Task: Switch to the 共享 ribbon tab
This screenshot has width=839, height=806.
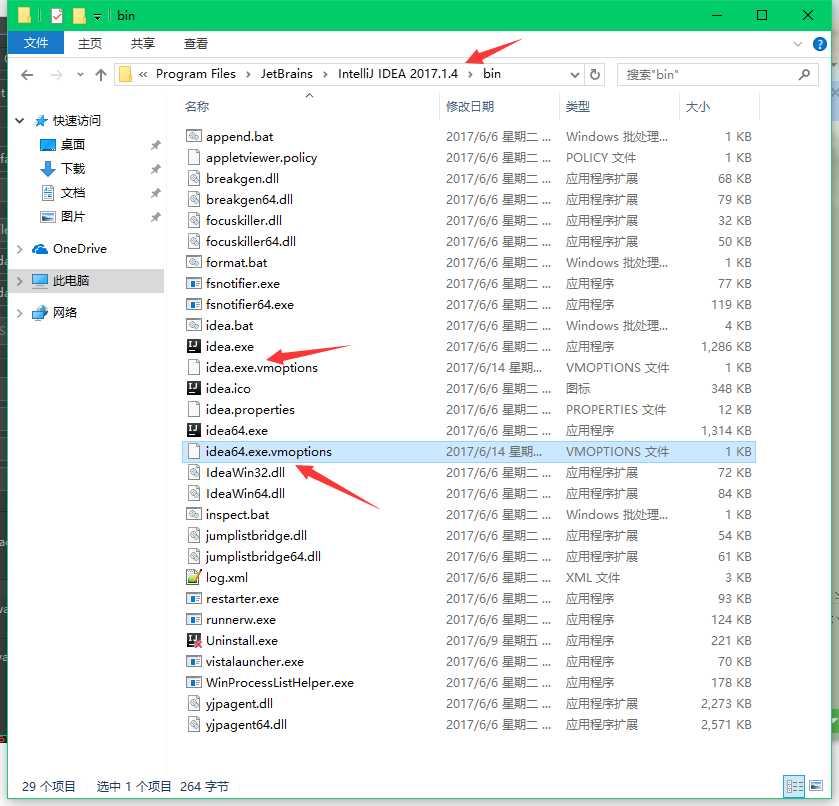Action: tap(143, 43)
